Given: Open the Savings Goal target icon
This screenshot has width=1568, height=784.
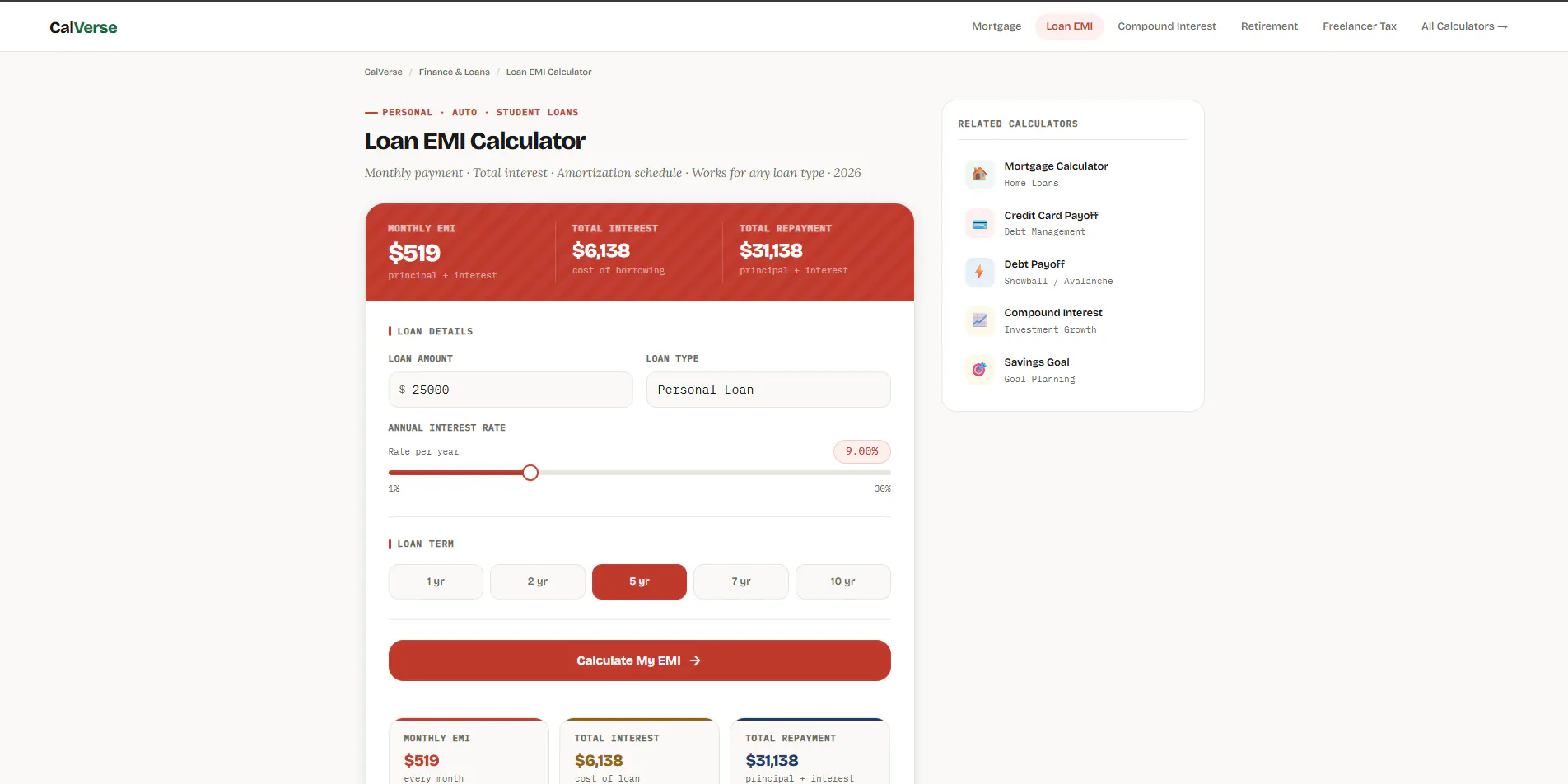Looking at the screenshot, I should coord(979,370).
